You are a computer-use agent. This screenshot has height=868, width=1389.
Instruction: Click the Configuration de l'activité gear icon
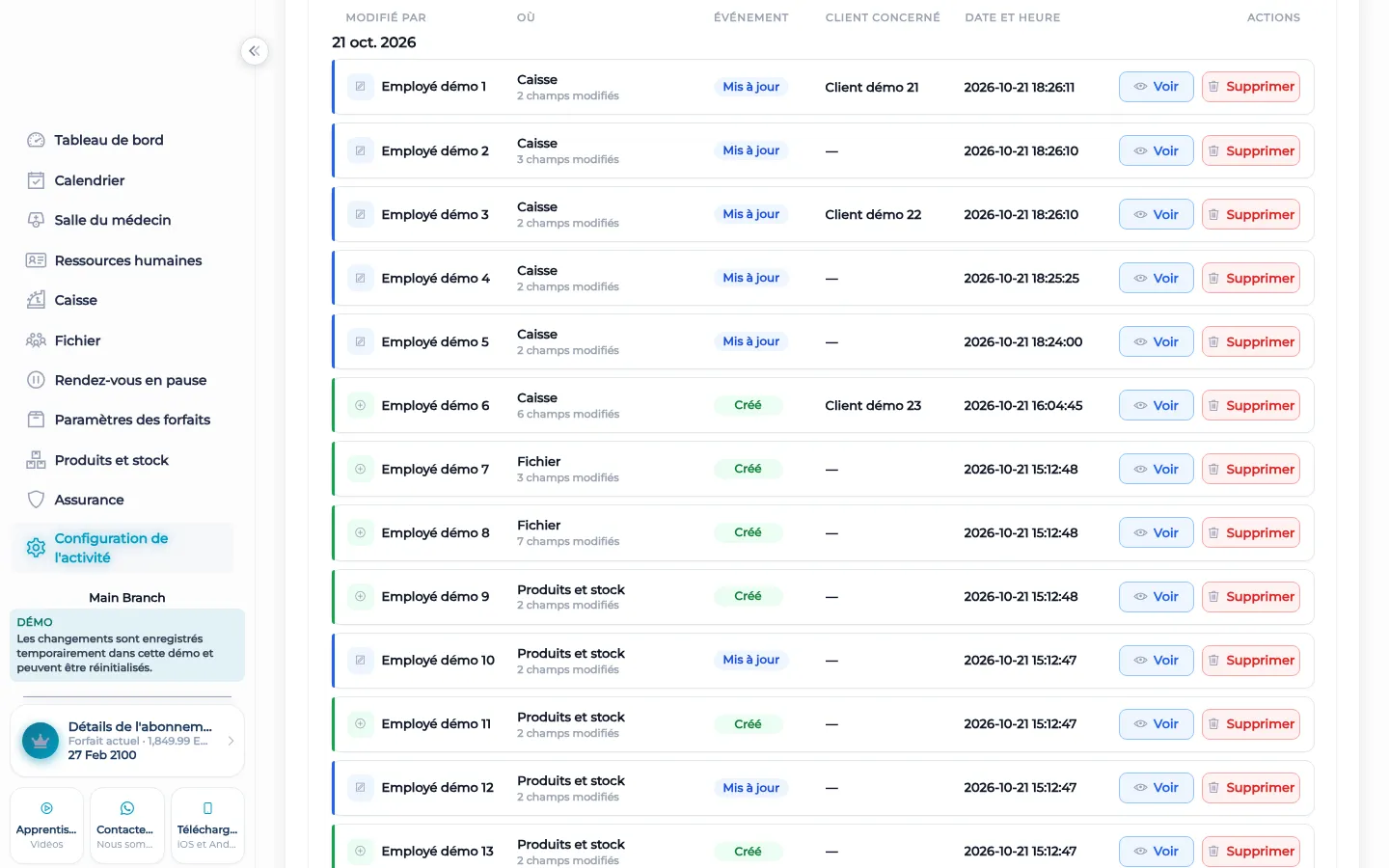36,548
